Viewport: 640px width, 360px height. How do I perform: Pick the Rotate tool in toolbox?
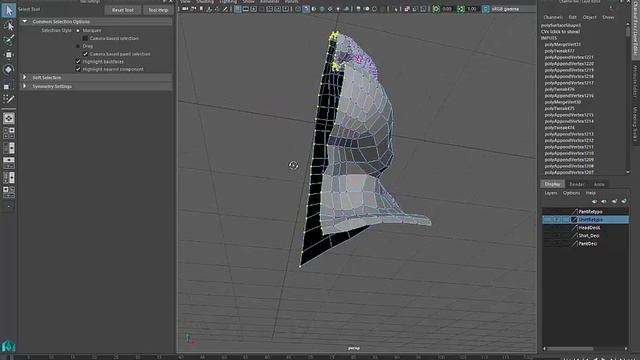pyautogui.click(x=9, y=69)
